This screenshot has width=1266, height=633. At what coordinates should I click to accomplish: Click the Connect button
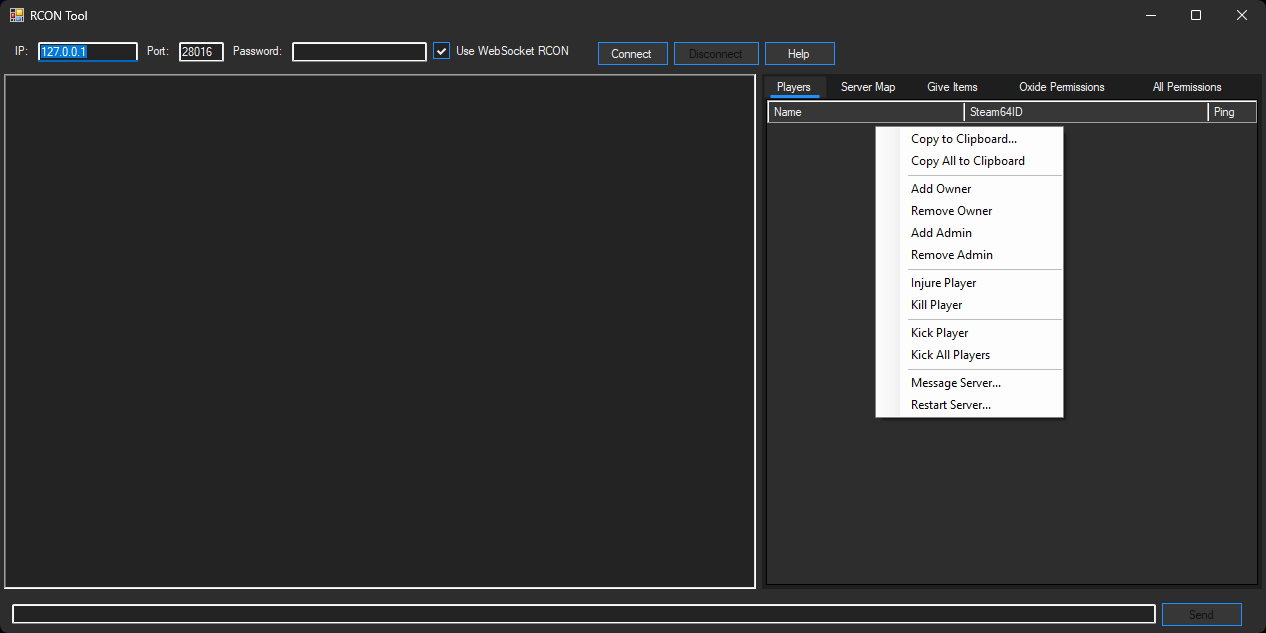[x=632, y=53]
